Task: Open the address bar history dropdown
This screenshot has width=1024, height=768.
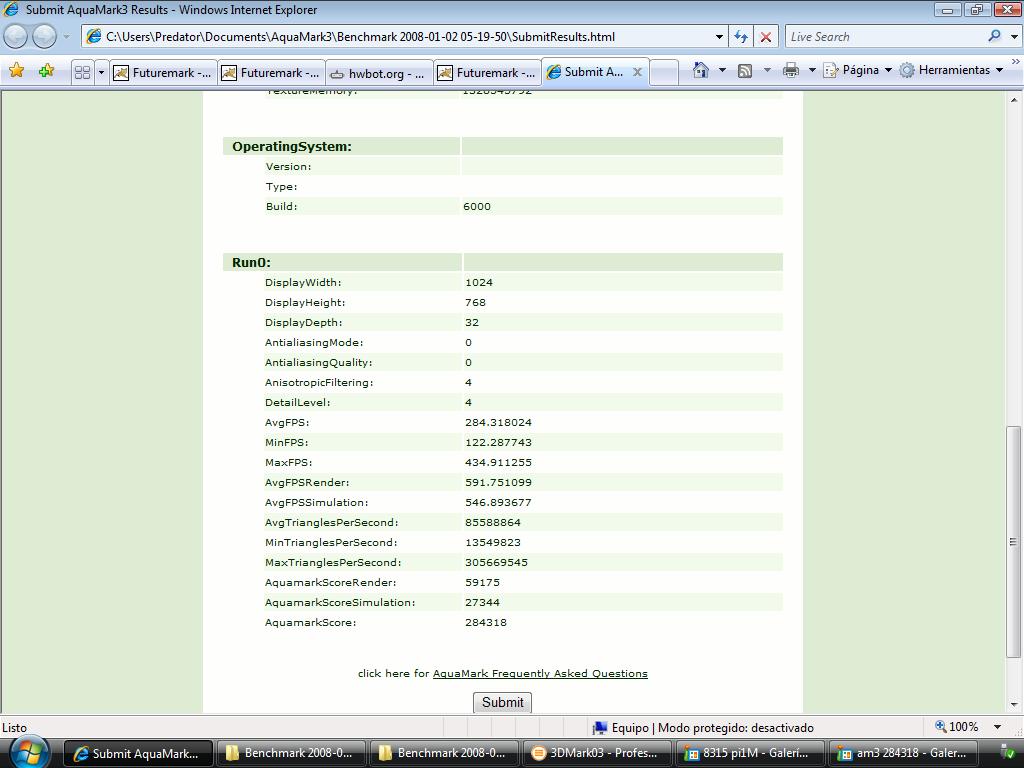Action: (x=719, y=37)
